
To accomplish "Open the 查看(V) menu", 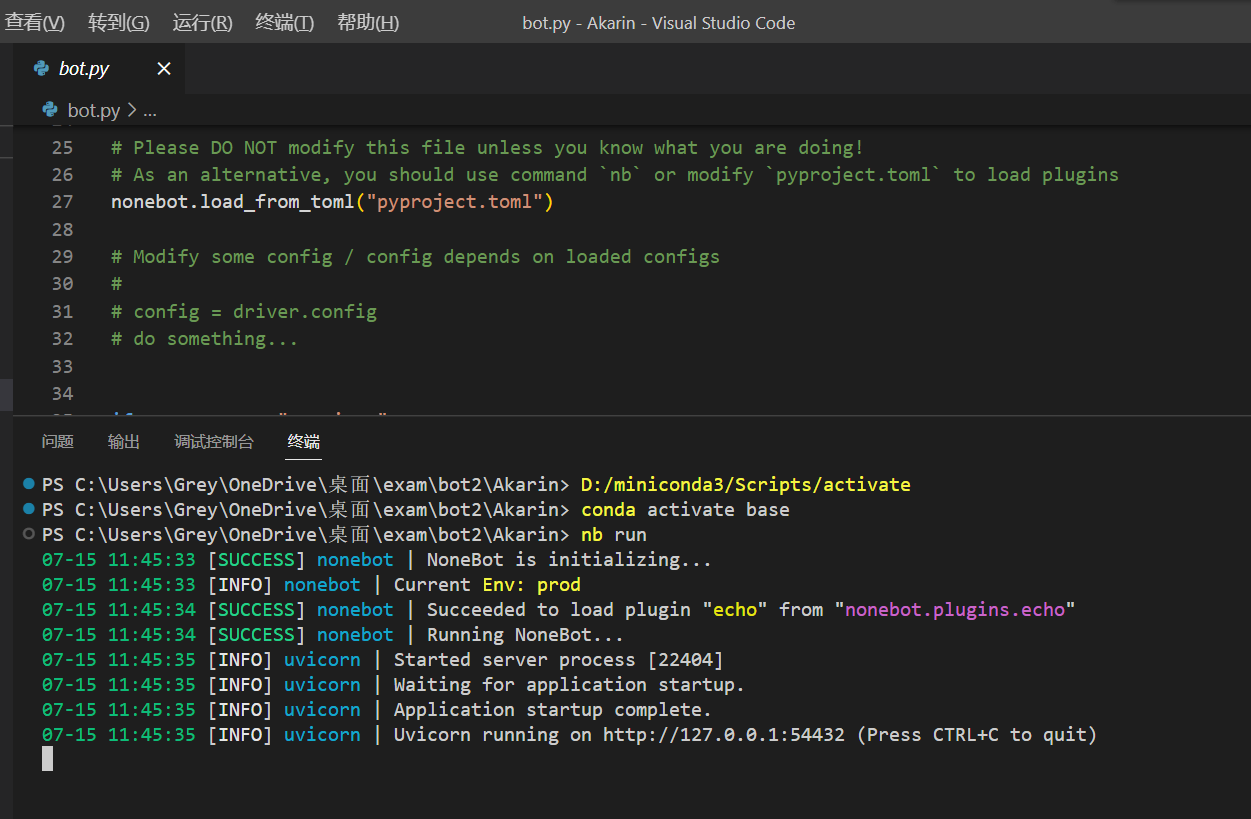I will point(35,23).
